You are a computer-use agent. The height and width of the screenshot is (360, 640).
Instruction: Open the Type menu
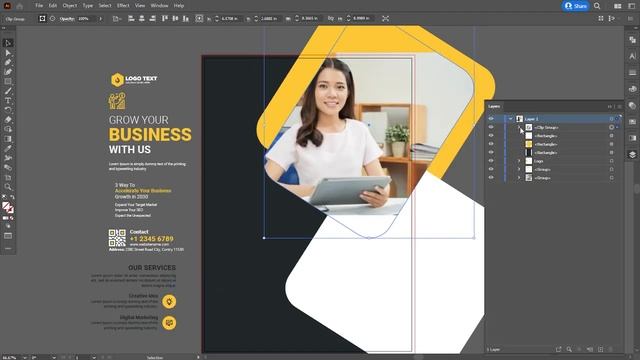[88, 6]
